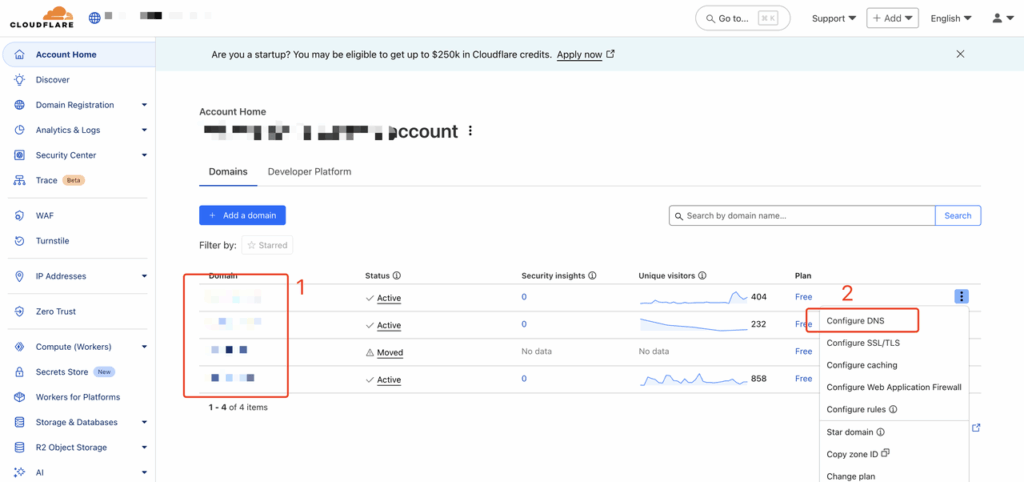This screenshot has width=1024, height=482.
Task: Click the Zero Trust icon
Action: (20, 312)
